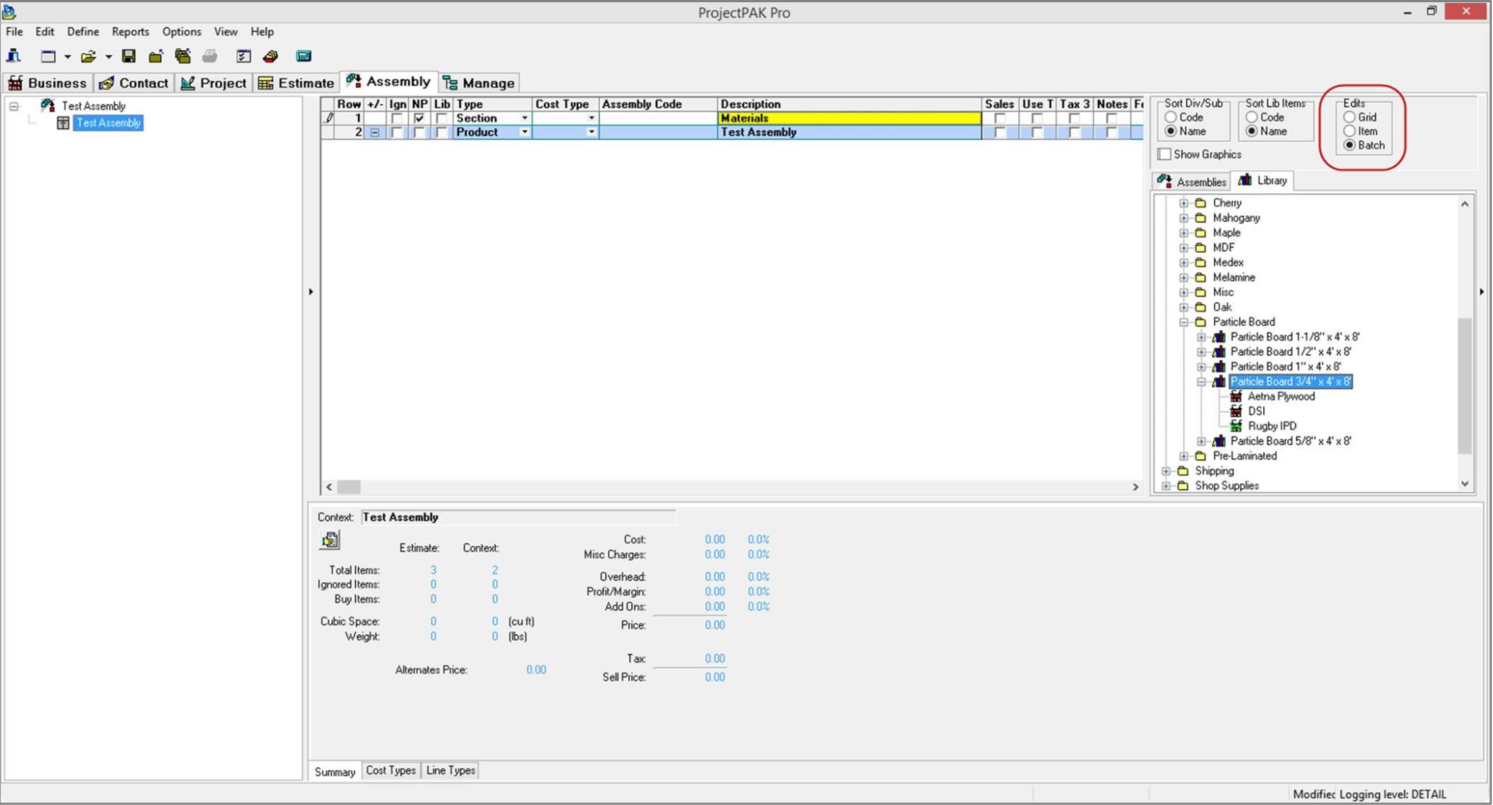Open the Reports menu
Screen dimensions: 1493x805
[130, 32]
